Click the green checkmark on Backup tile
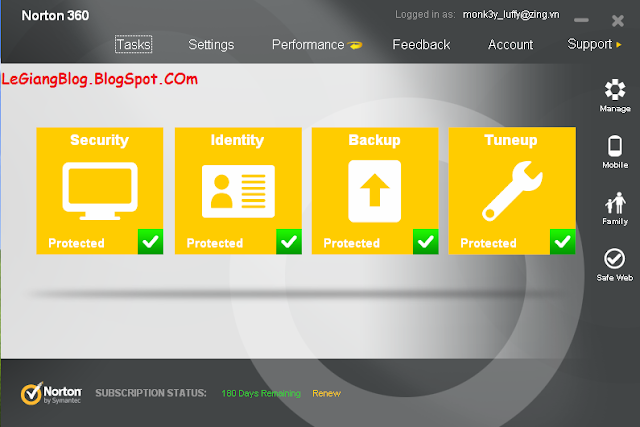Image resolution: width=640 pixels, height=427 pixels. (x=426, y=242)
